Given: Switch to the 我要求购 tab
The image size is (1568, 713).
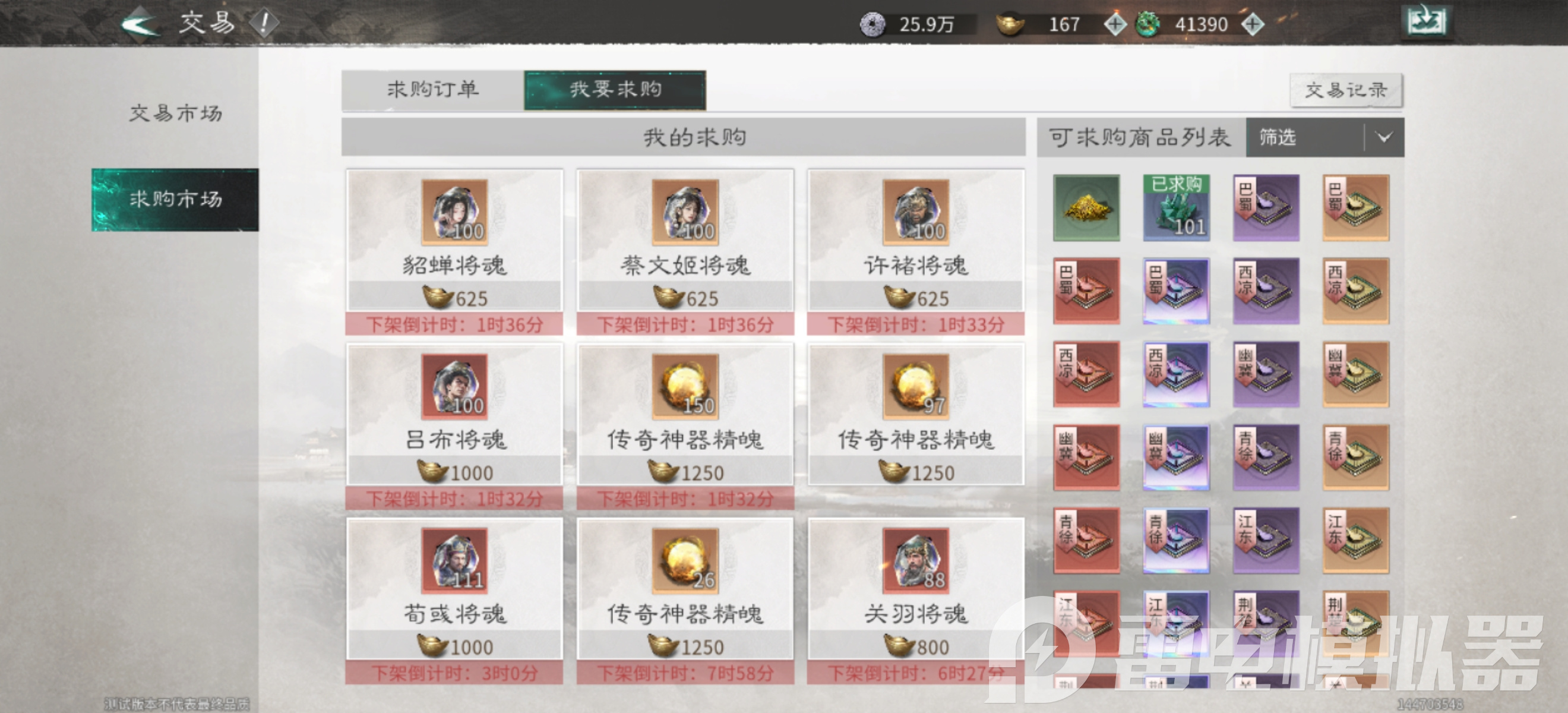Looking at the screenshot, I should point(615,90).
